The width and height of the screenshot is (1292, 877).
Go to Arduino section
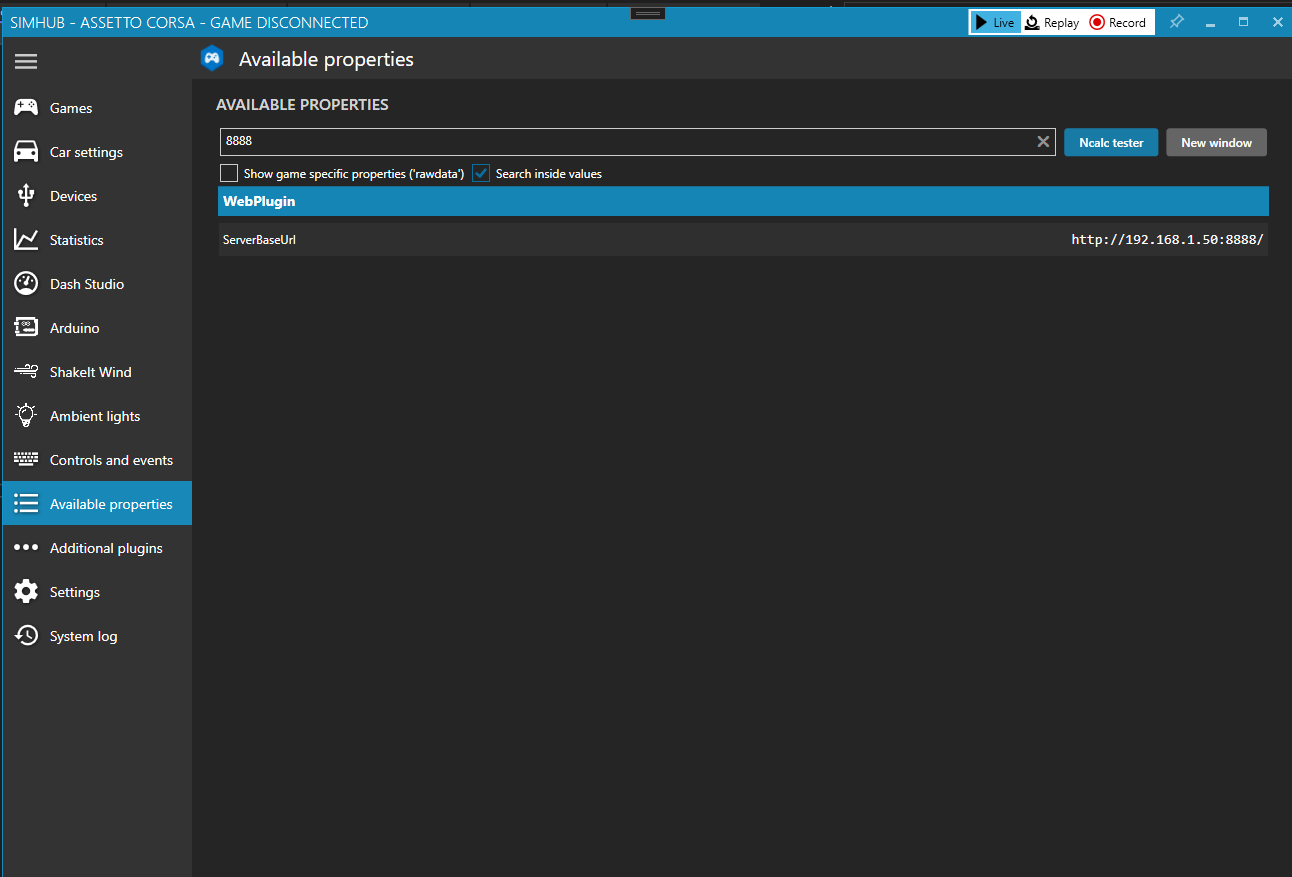point(74,328)
